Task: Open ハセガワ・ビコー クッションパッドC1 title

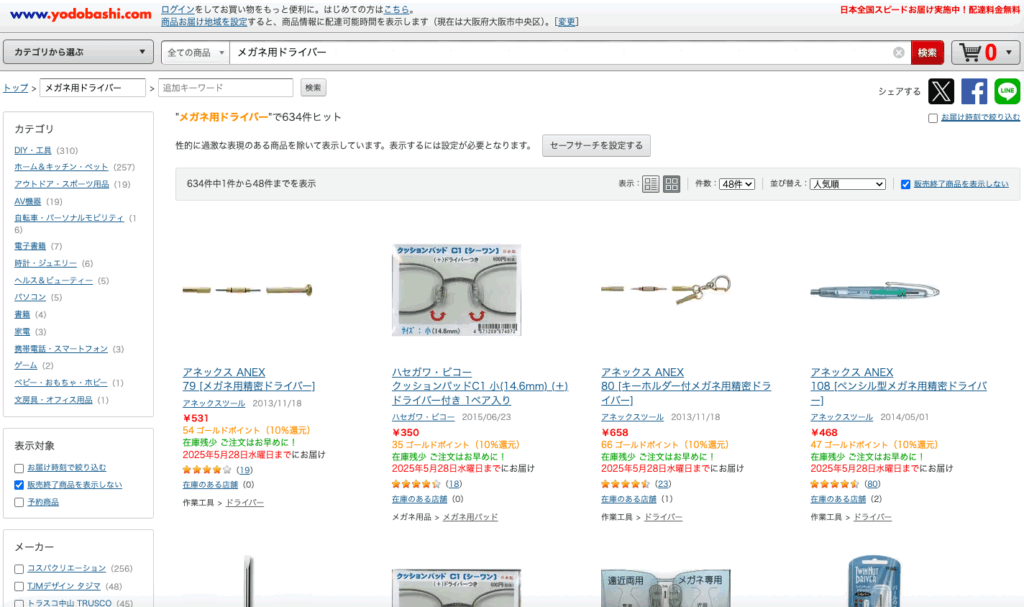Action: click(480, 393)
